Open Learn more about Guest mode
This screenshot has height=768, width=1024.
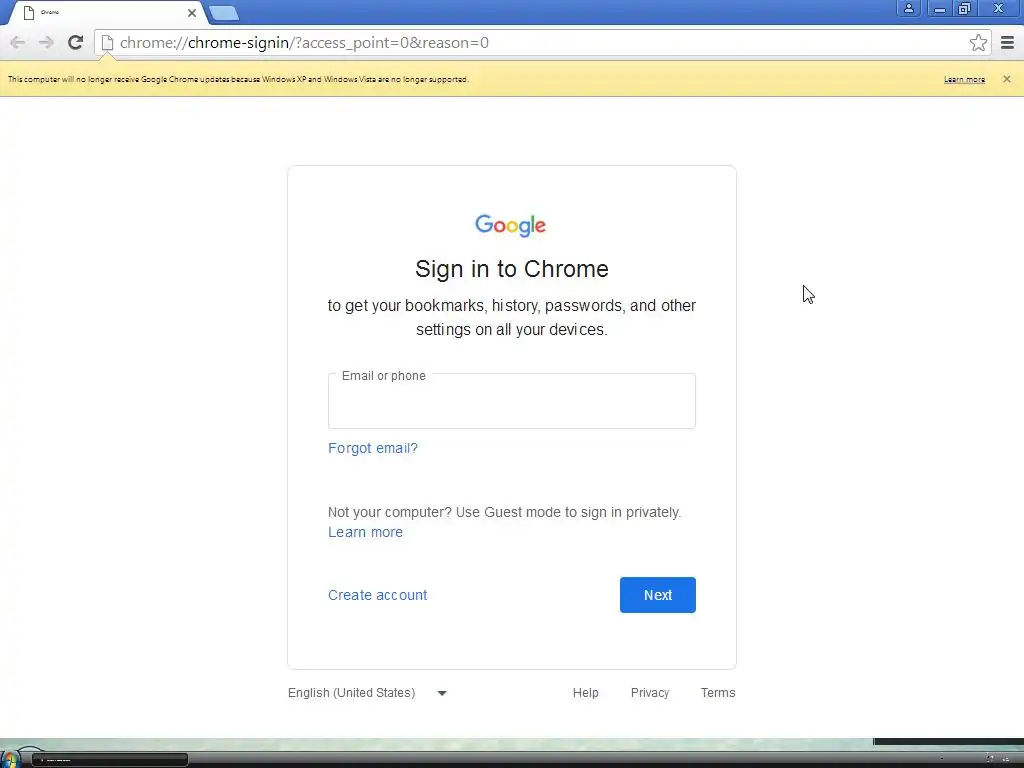[x=365, y=532]
